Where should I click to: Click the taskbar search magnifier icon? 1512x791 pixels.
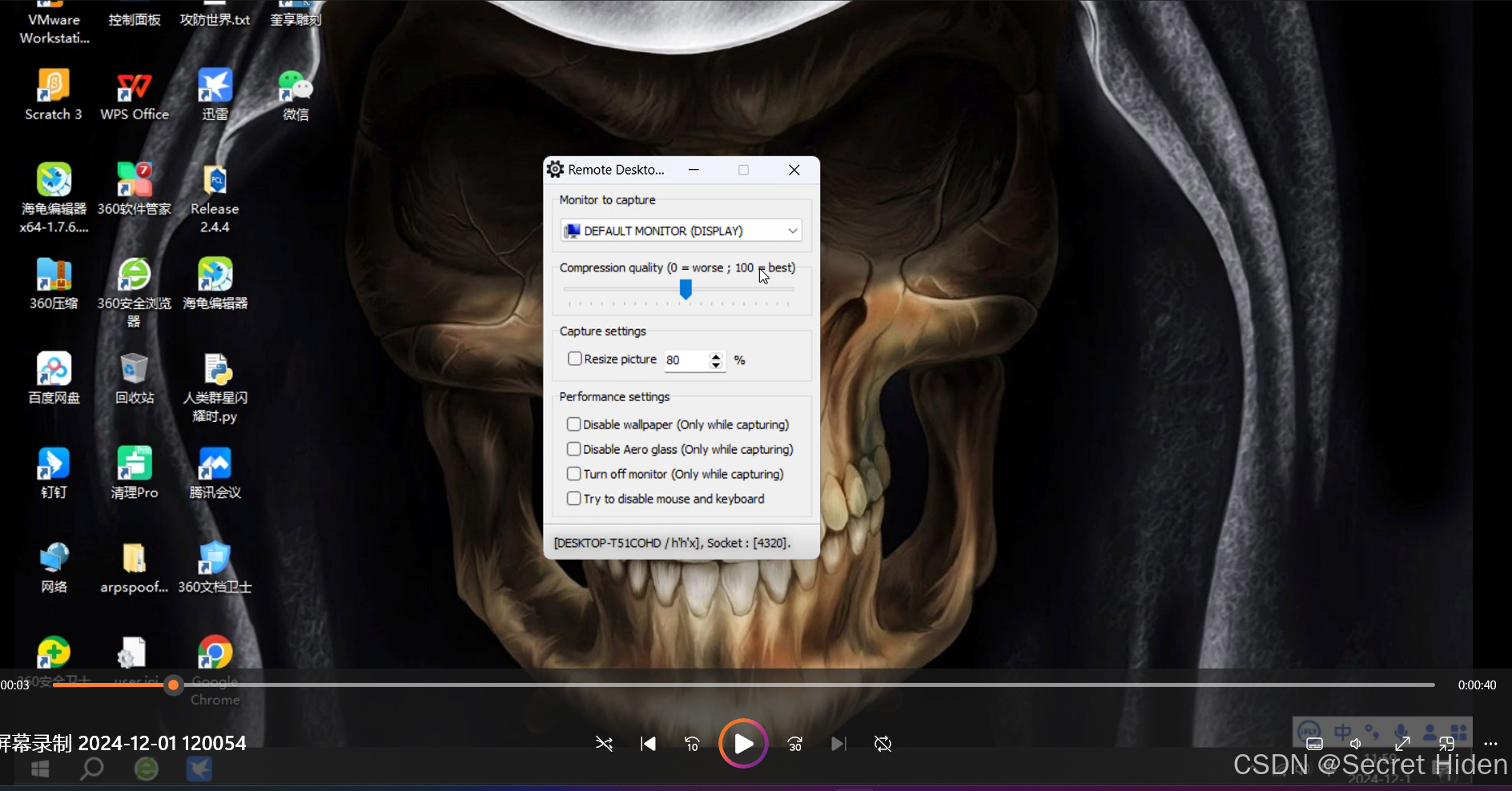click(x=92, y=769)
